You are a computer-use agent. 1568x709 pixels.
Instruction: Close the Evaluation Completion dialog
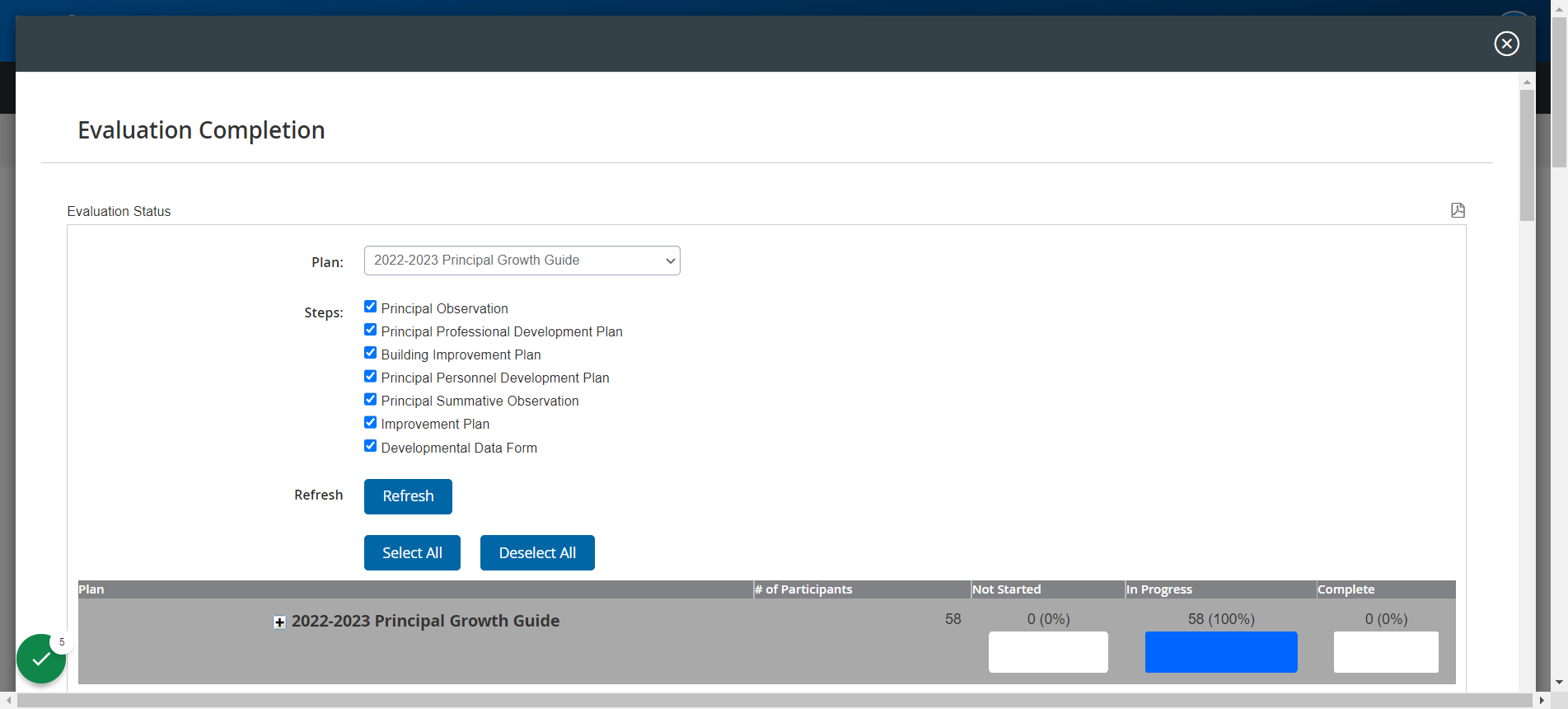(1507, 44)
